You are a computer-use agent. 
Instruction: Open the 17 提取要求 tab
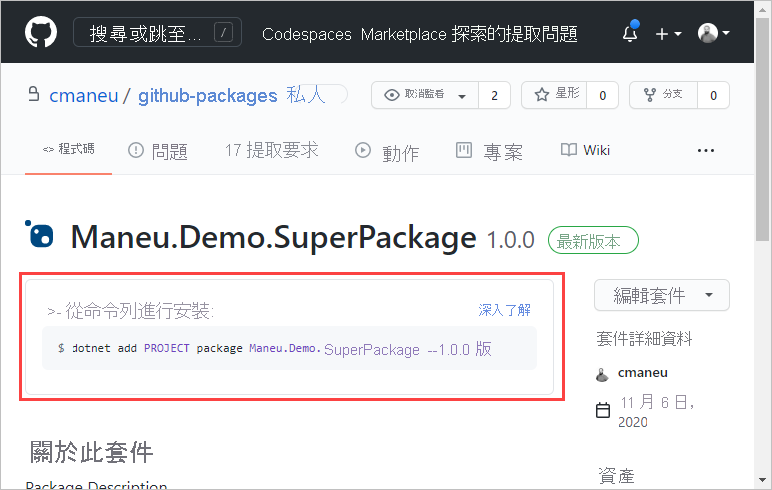[x=271, y=150]
